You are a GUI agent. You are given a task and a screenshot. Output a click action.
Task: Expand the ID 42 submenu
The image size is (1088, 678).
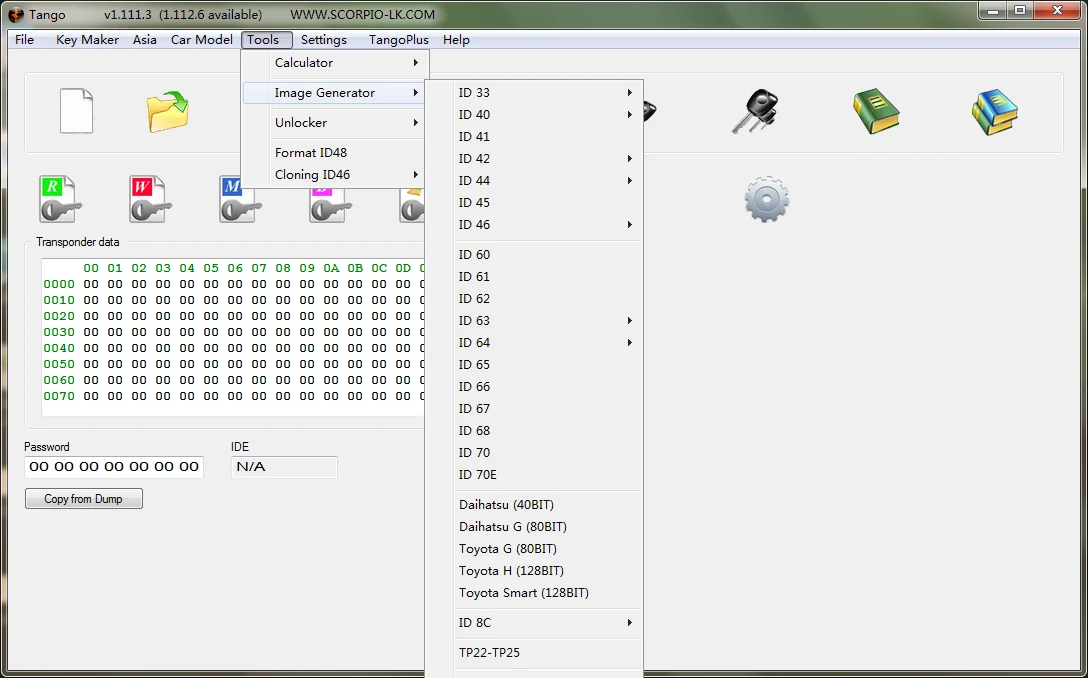(534, 158)
